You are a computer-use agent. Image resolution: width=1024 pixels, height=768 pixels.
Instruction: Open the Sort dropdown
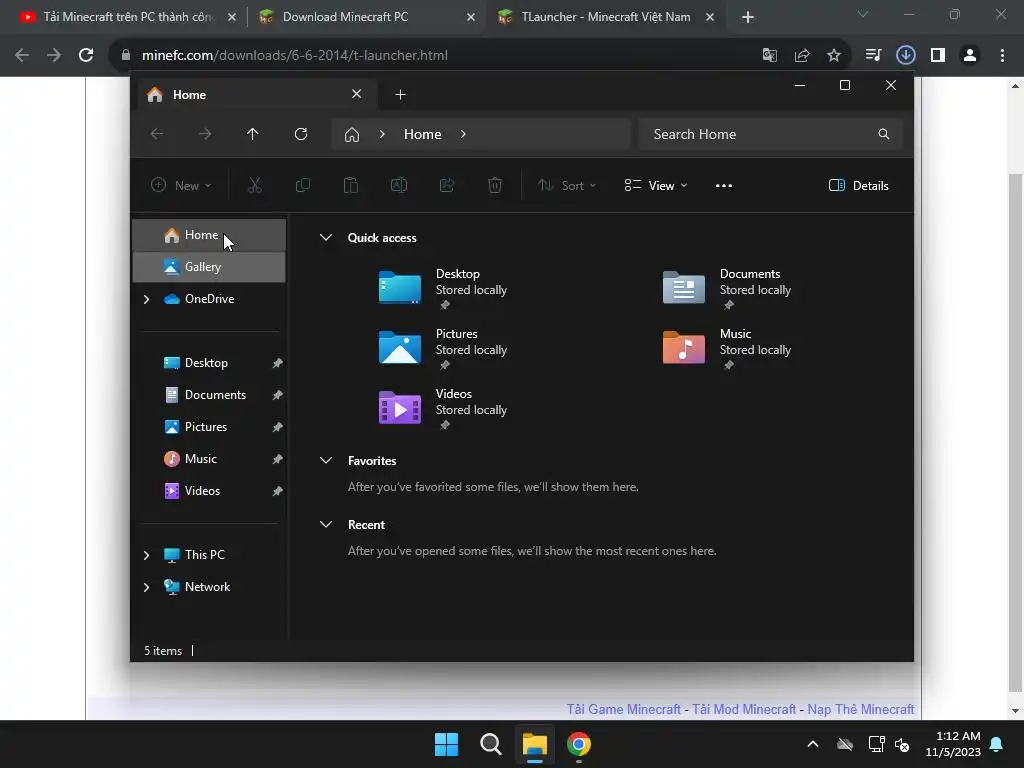pos(567,185)
